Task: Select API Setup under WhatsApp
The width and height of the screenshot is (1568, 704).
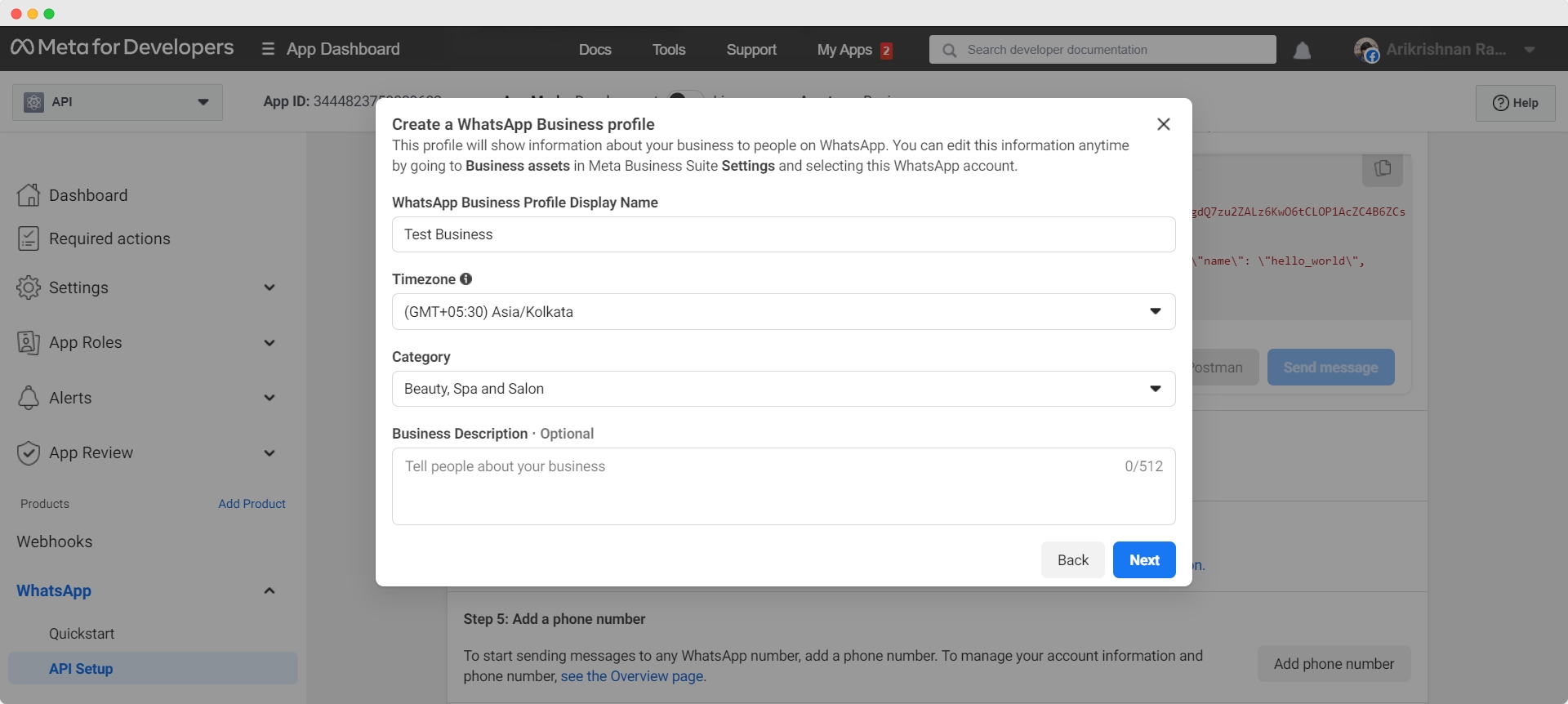Action: click(153, 668)
